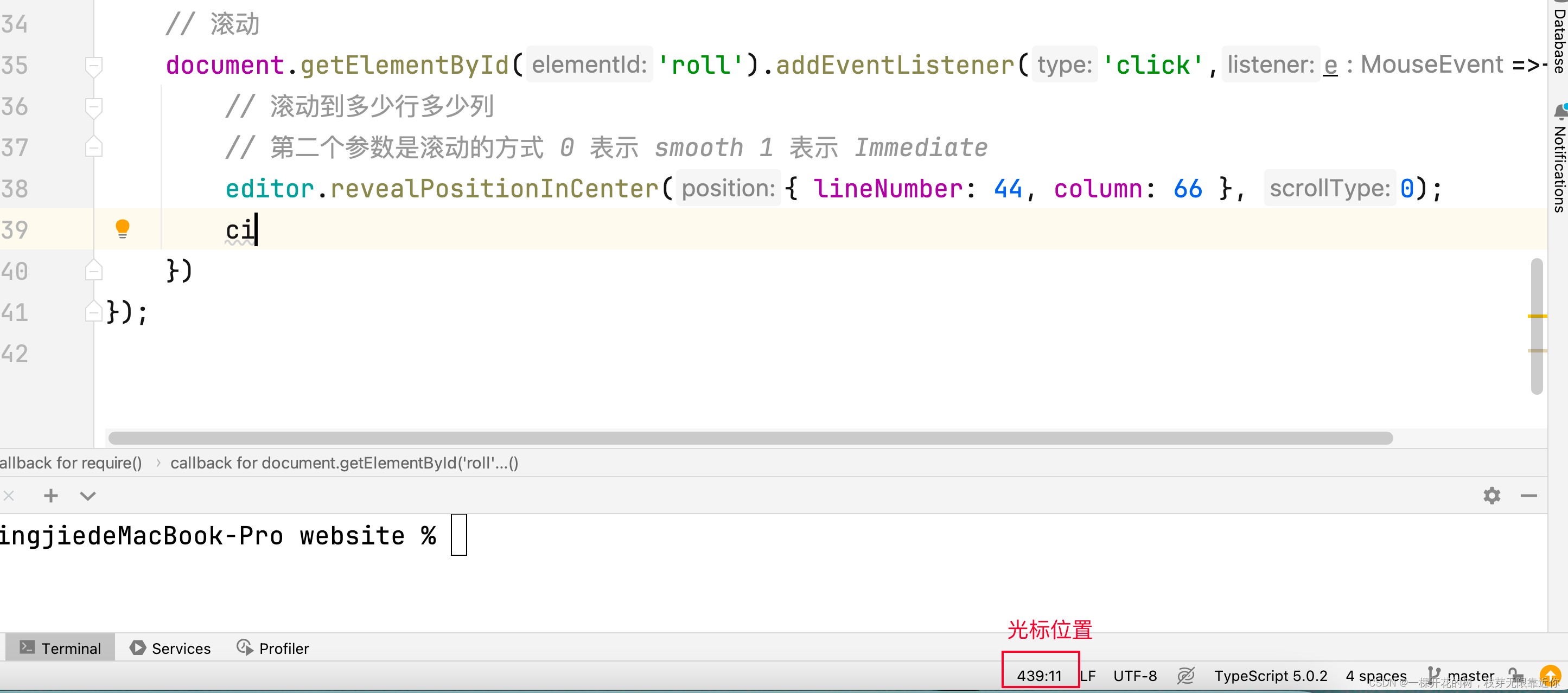This screenshot has height=693, width=1568.
Task: Click UTF-8 encoding in the status bar
Action: 1134,675
